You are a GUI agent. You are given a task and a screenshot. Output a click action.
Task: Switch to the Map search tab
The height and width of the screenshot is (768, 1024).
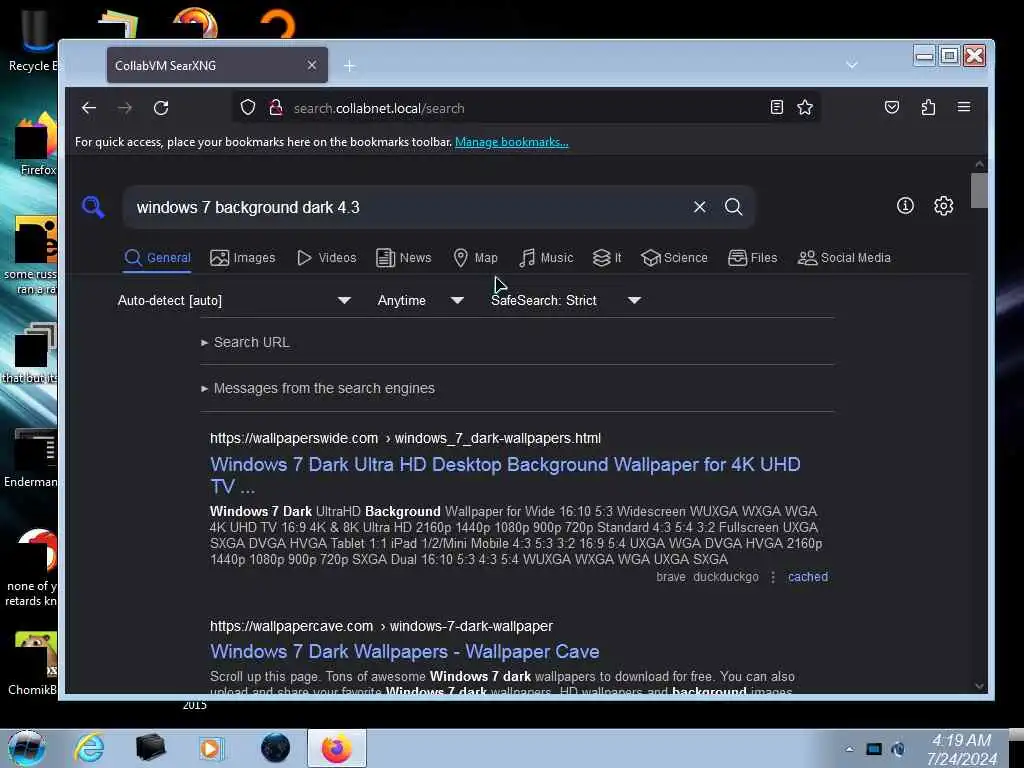tap(475, 258)
